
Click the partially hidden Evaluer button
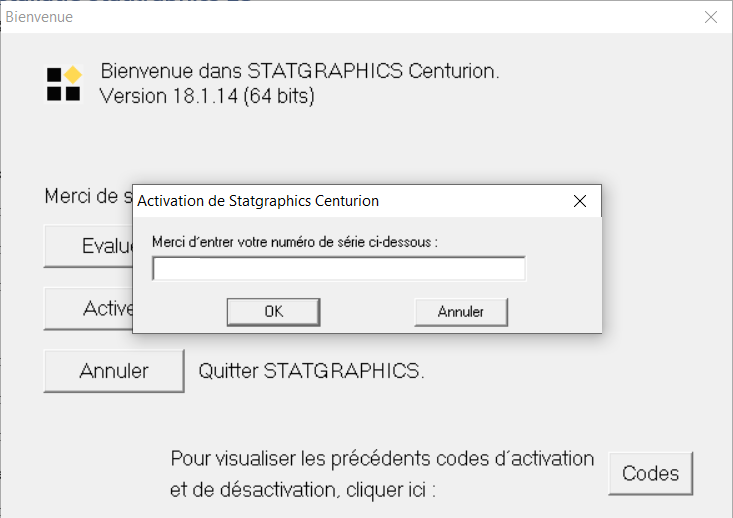click(x=88, y=246)
